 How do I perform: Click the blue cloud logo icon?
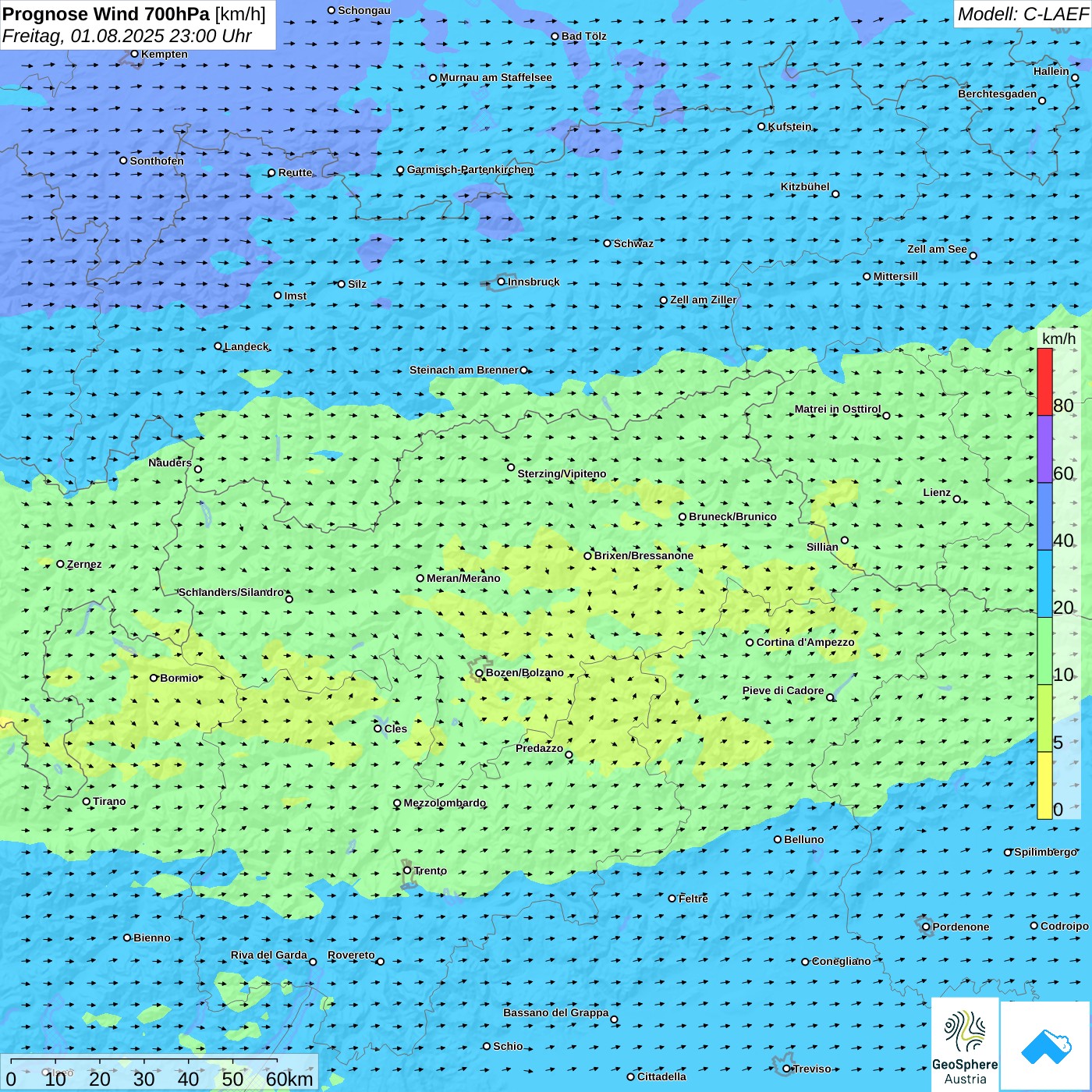pyautogui.click(x=1046, y=1046)
